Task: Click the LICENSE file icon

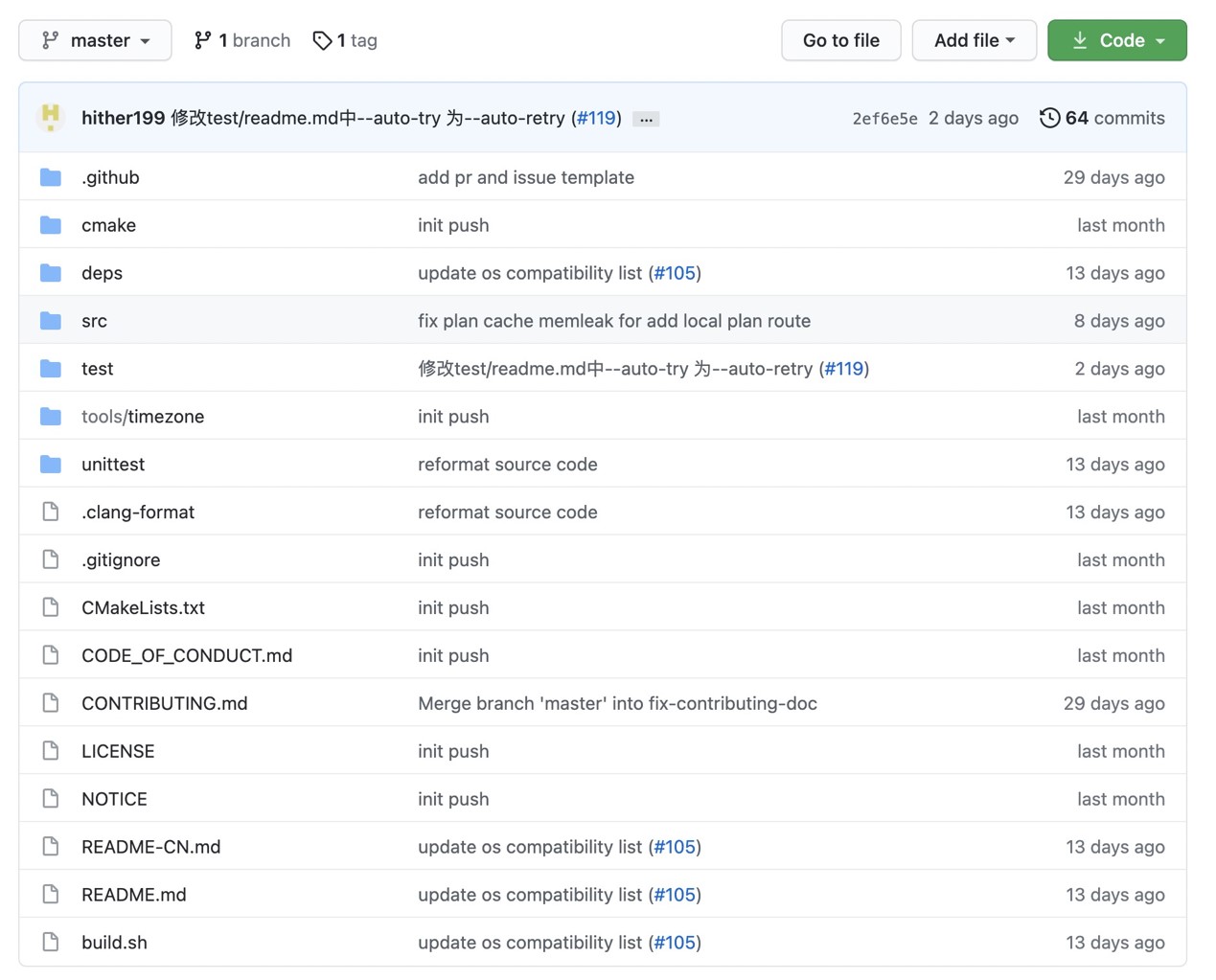Action: click(x=51, y=751)
